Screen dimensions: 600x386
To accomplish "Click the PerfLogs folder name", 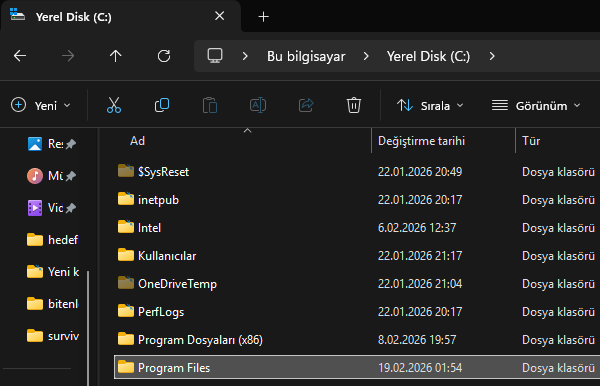I will point(161,312).
